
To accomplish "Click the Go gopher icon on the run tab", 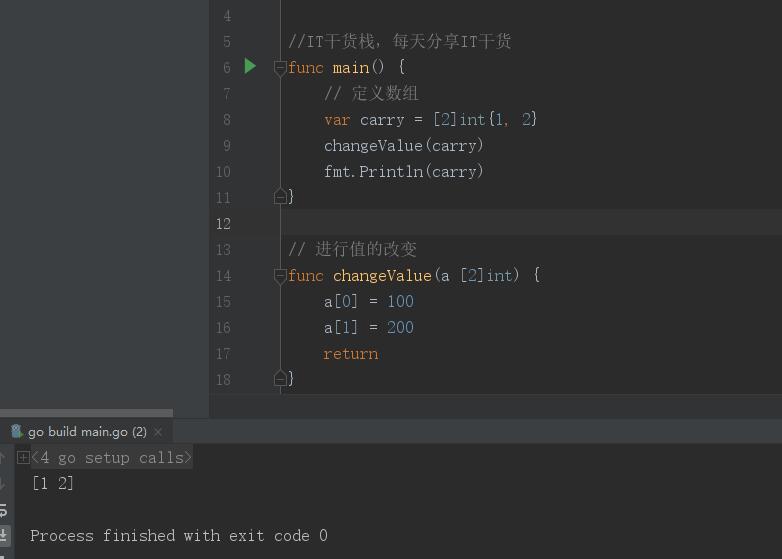I will [16, 432].
